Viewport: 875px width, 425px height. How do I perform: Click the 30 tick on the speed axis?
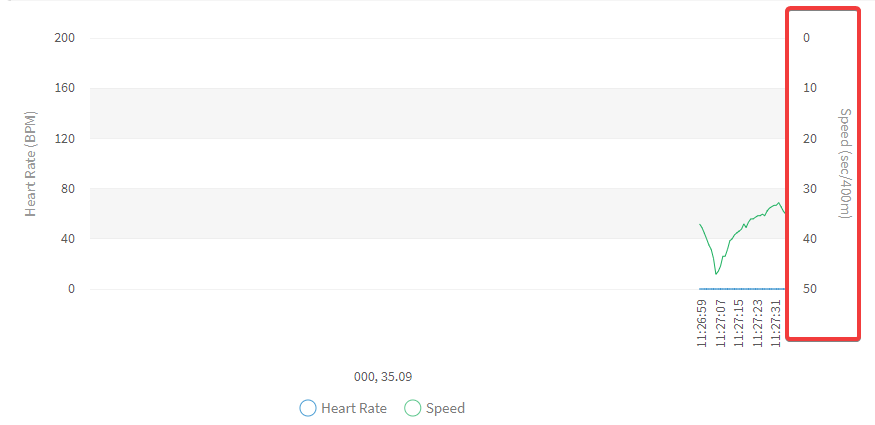click(x=810, y=188)
